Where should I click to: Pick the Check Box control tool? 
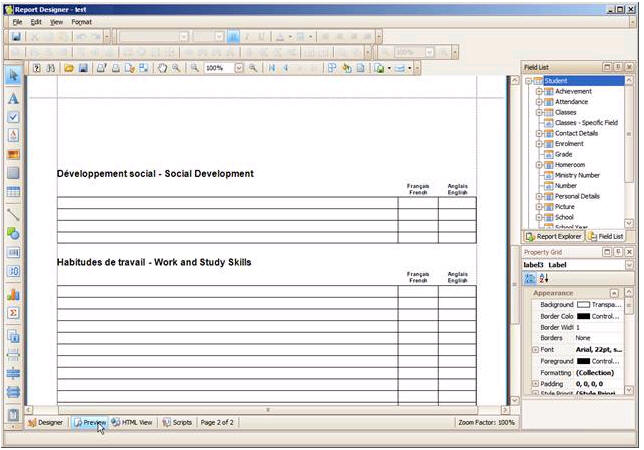(x=13, y=117)
